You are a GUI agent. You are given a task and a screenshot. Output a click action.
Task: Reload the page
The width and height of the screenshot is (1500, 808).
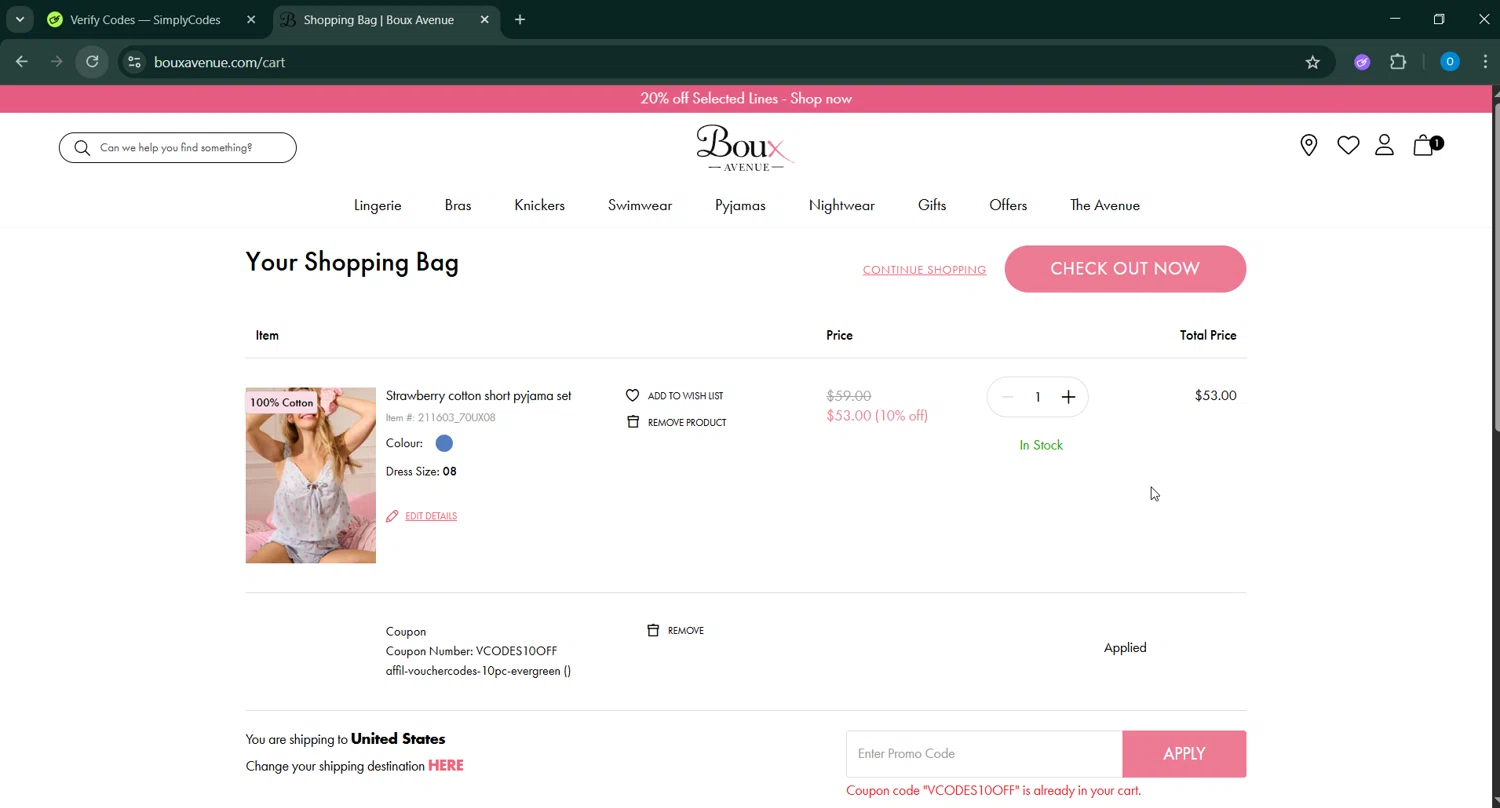pyautogui.click(x=92, y=62)
